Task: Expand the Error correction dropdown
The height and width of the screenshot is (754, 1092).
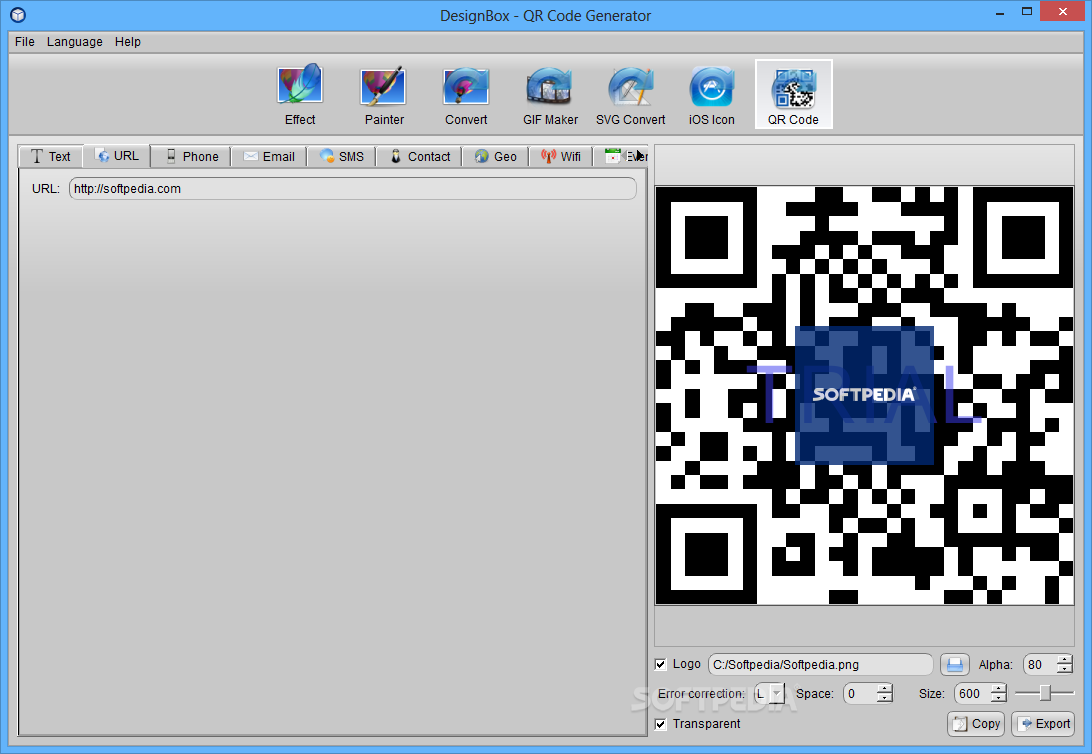Action: tap(777, 693)
